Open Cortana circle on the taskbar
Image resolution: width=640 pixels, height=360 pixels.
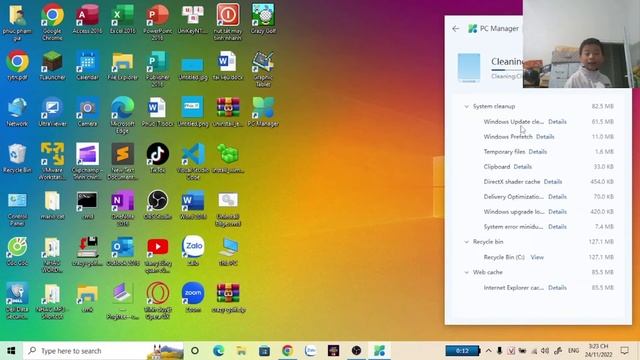tap(195, 351)
